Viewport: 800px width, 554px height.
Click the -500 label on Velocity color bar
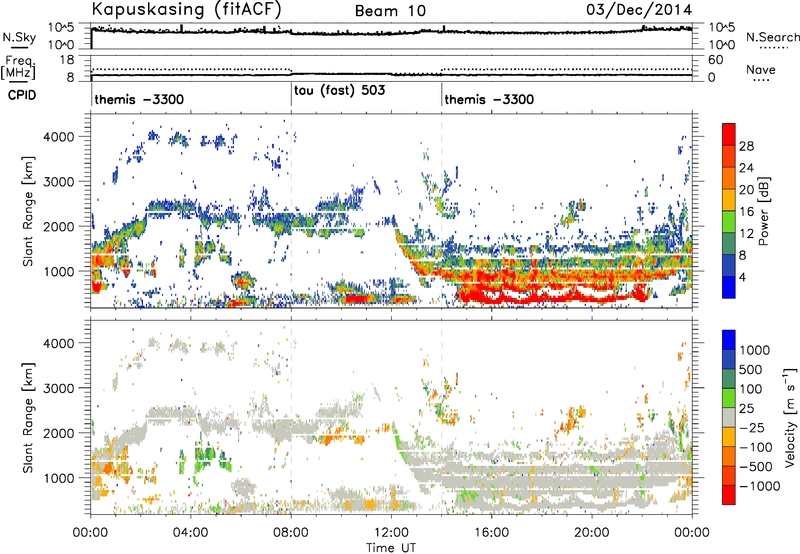[756, 467]
